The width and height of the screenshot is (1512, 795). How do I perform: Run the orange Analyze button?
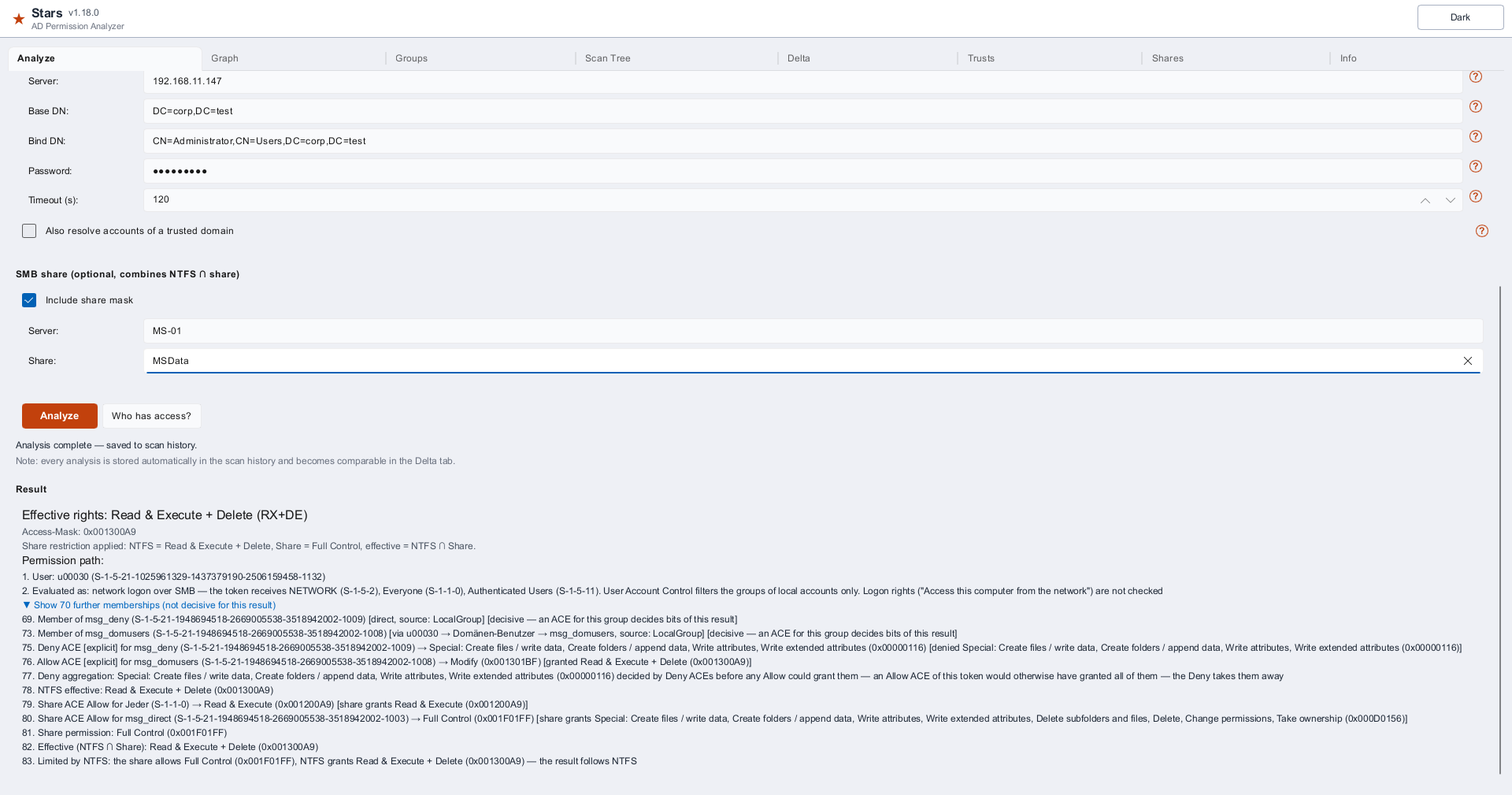click(x=60, y=416)
